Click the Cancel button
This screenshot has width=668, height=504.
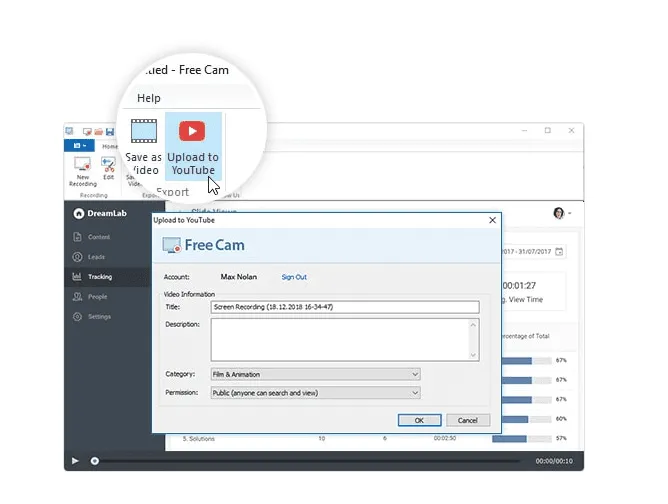click(468, 420)
